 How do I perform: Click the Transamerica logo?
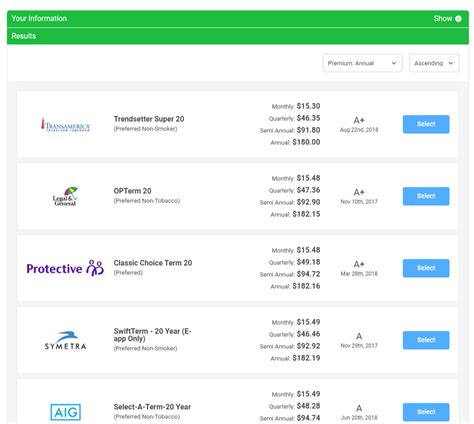tap(66, 124)
